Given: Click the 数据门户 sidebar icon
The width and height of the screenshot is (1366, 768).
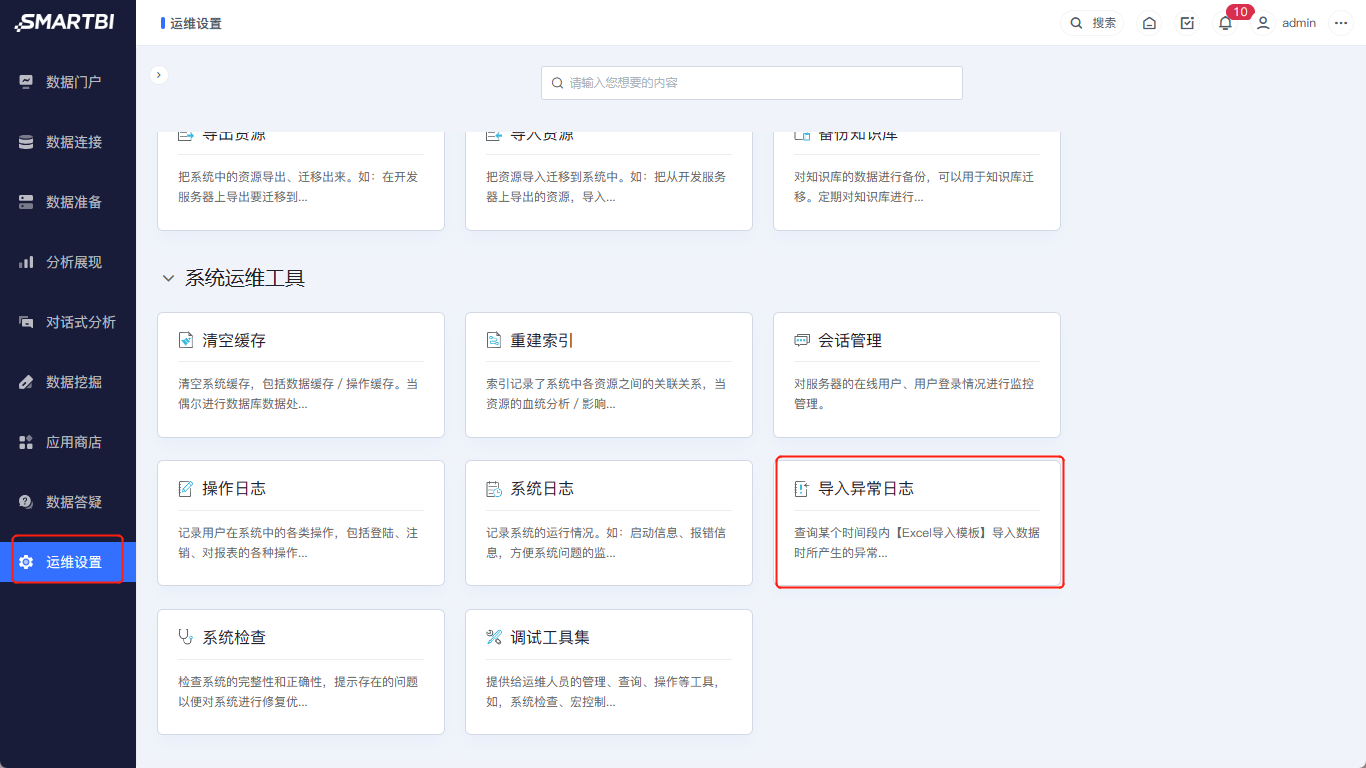Looking at the screenshot, I should click(x=26, y=82).
